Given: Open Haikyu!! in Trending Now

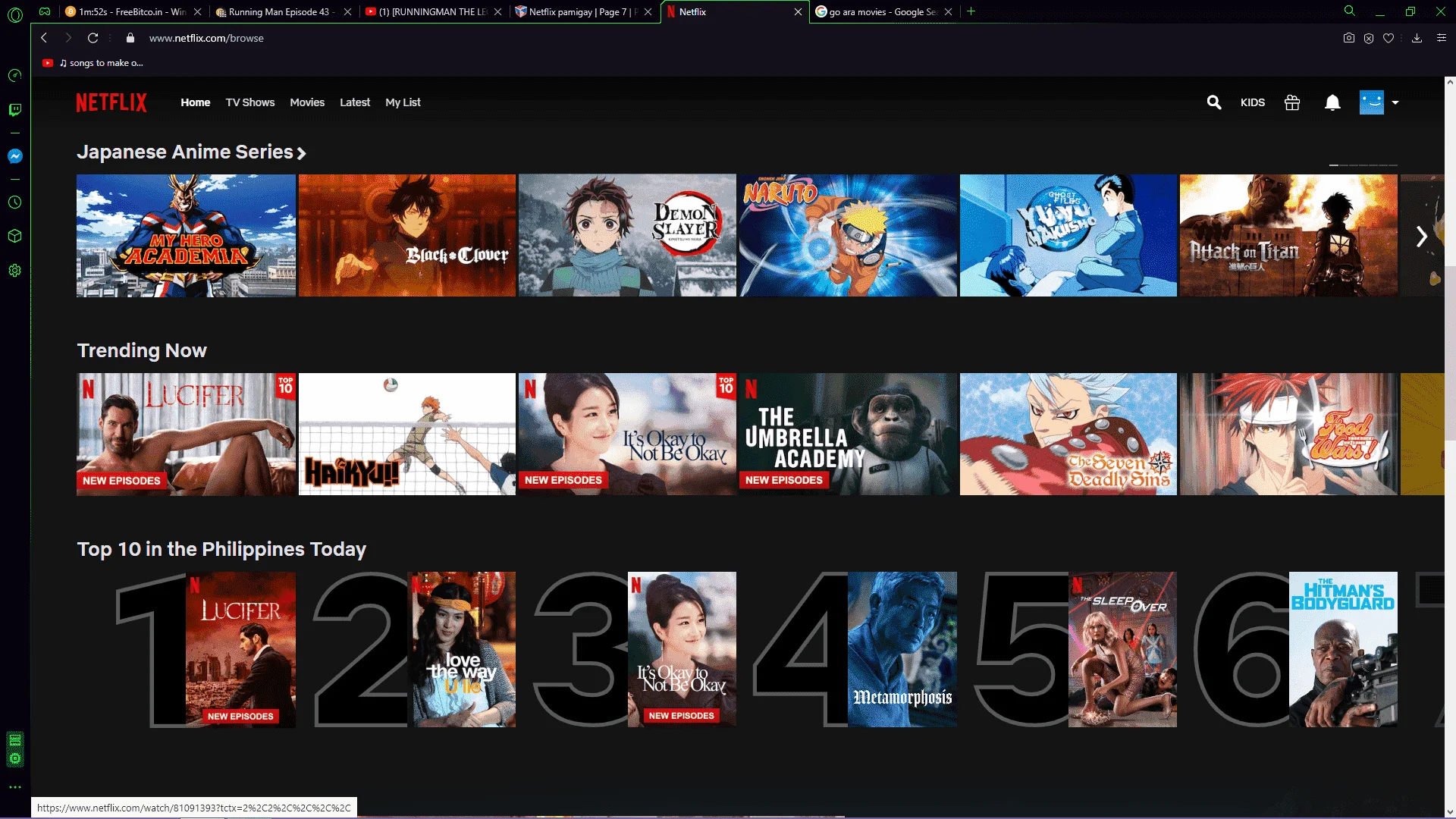Looking at the screenshot, I should 407,435.
